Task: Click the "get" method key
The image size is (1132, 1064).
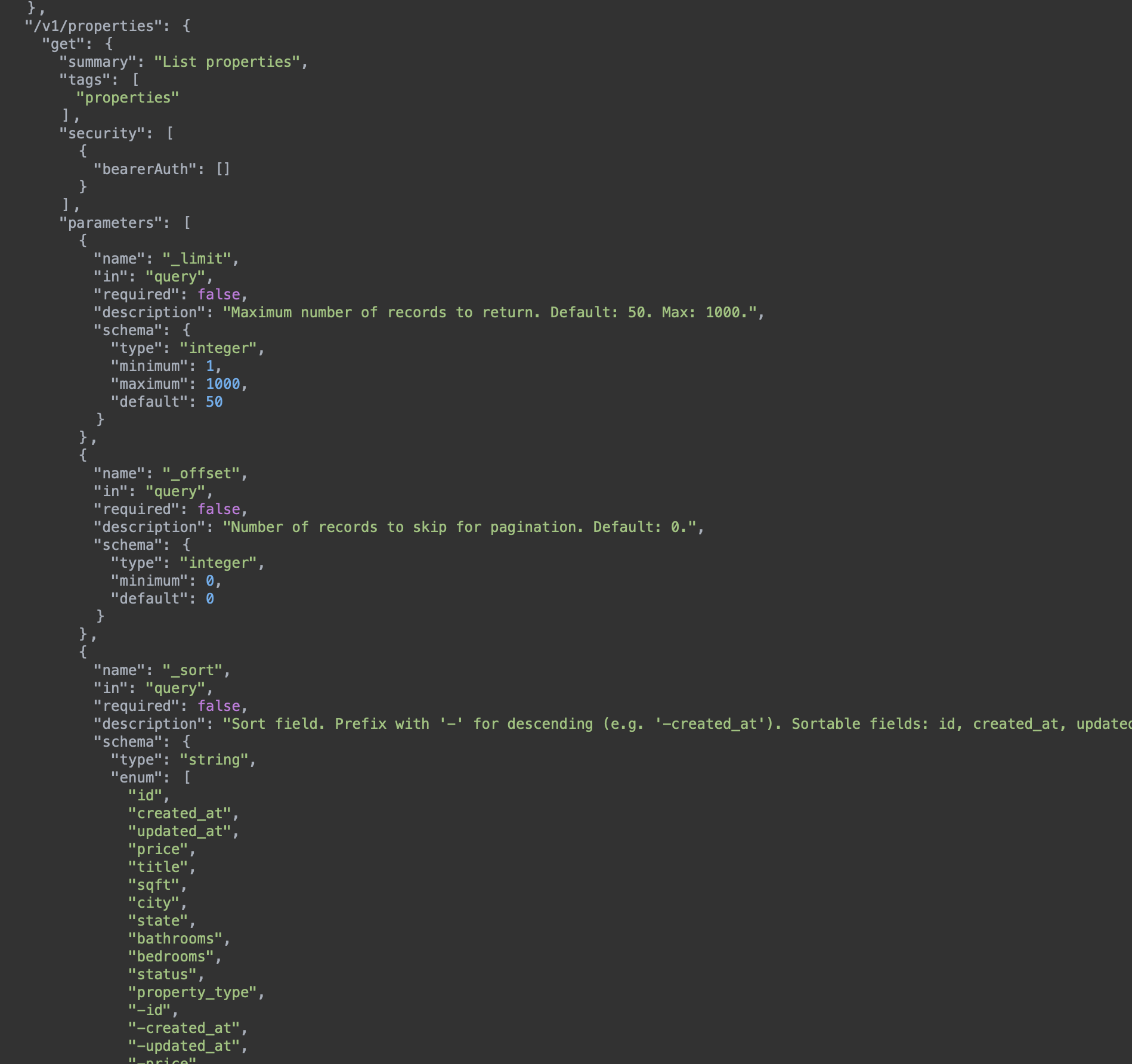Action: pyautogui.click(x=67, y=44)
